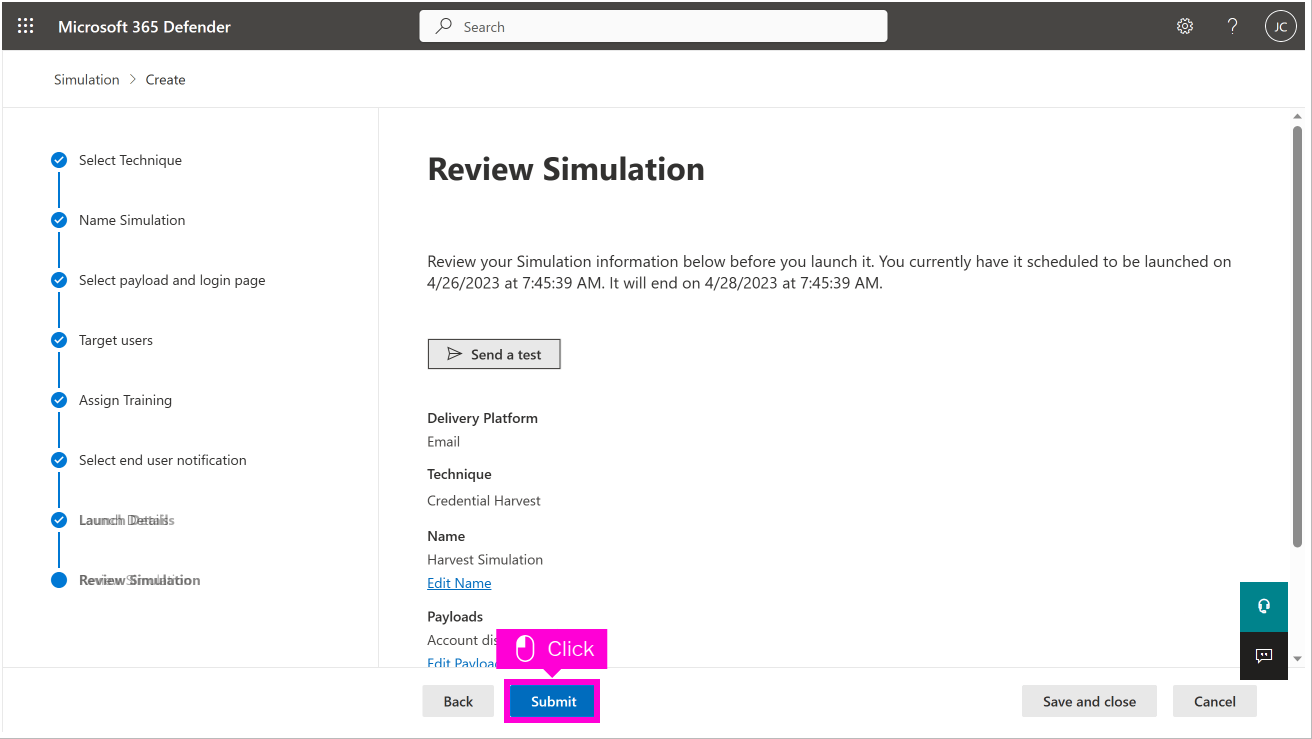The image size is (1312, 739).
Task: Open the feedback chat icon
Action: [x=1263, y=656]
